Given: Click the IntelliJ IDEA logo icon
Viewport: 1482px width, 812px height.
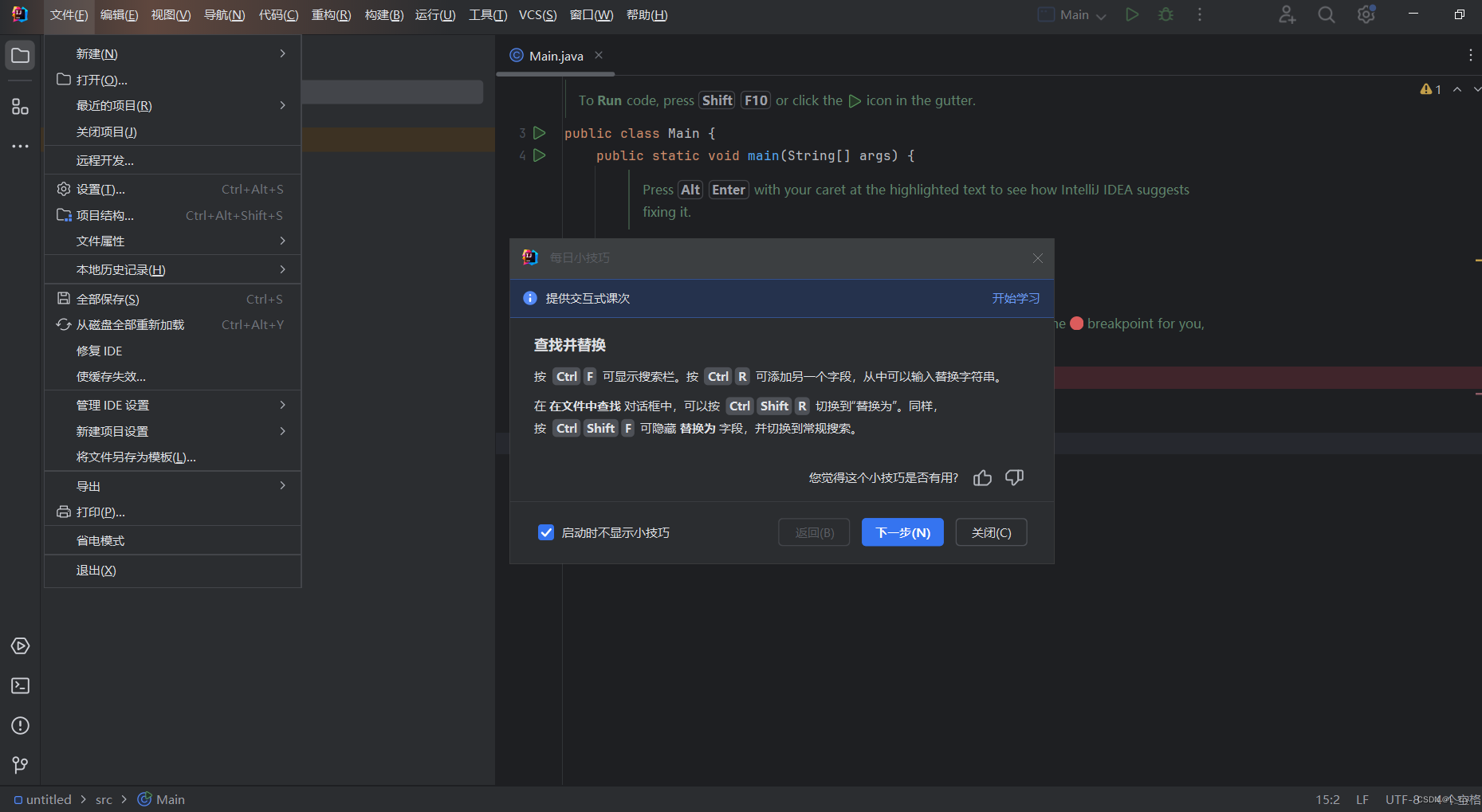Looking at the screenshot, I should click(20, 14).
